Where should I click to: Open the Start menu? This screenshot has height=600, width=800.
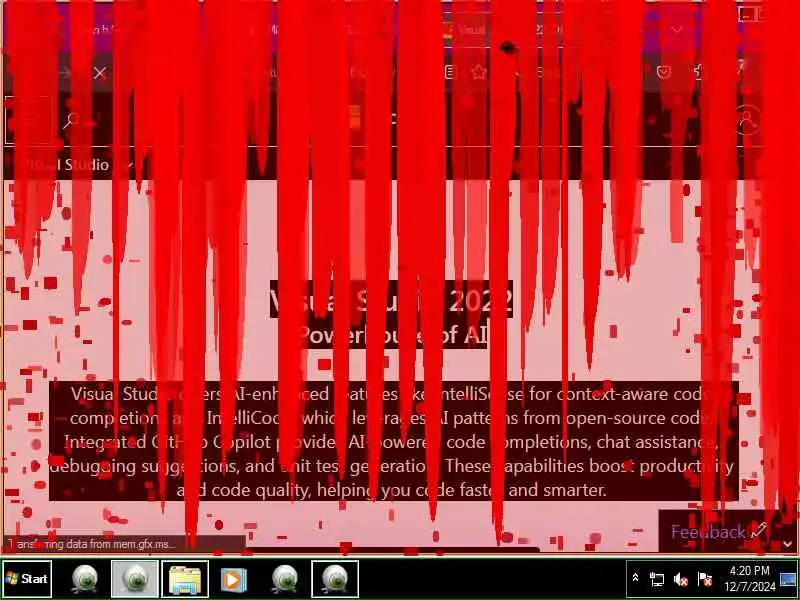pos(27,579)
